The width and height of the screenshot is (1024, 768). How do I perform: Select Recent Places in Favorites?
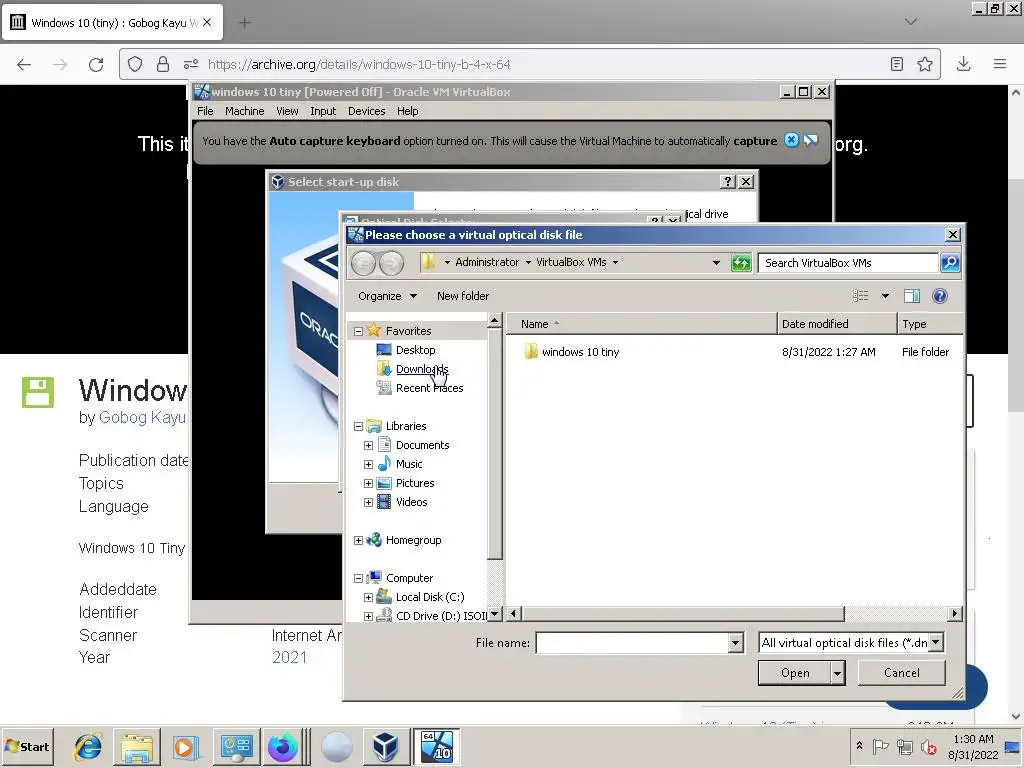click(429, 388)
